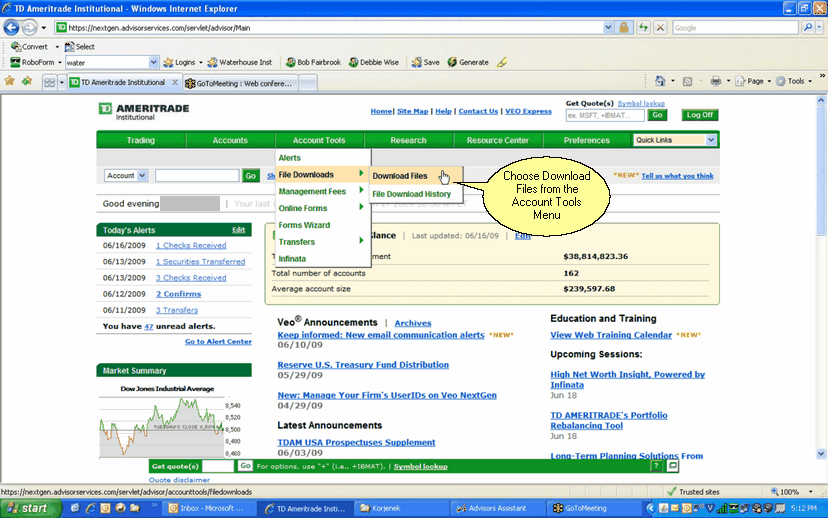Screen dimensions: 828x518
Task: Go back with the browser Back arrow
Action: coord(12,27)
